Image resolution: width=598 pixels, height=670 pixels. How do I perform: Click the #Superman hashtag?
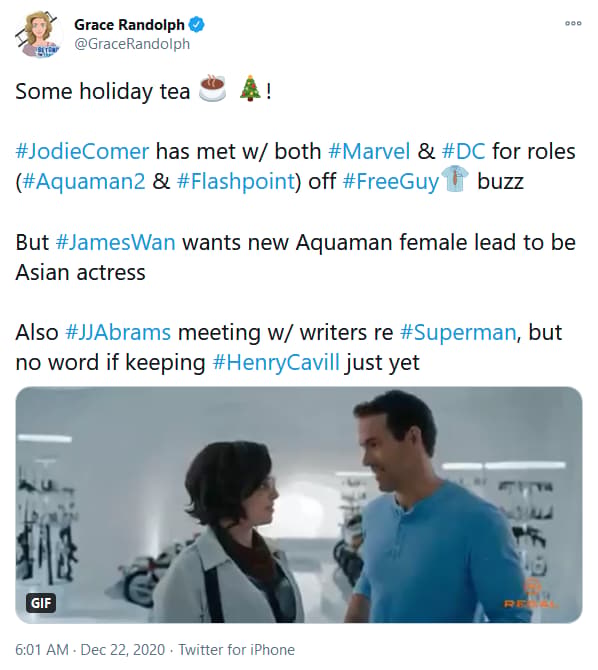pos(458,332)
